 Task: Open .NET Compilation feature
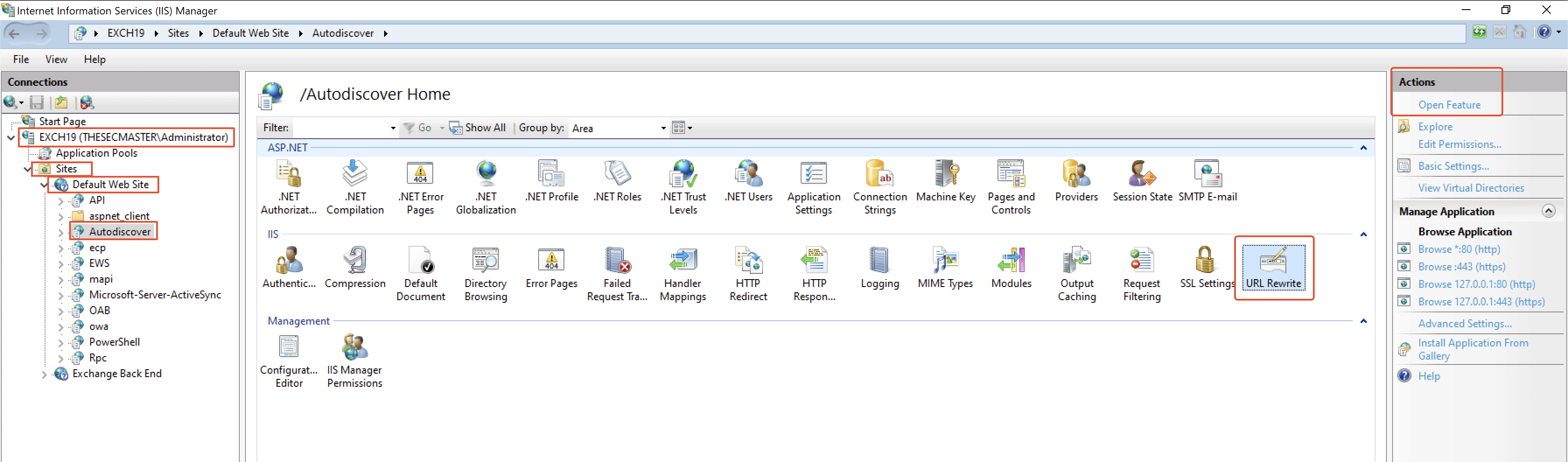pyautogui.click(x=355, y=188)
